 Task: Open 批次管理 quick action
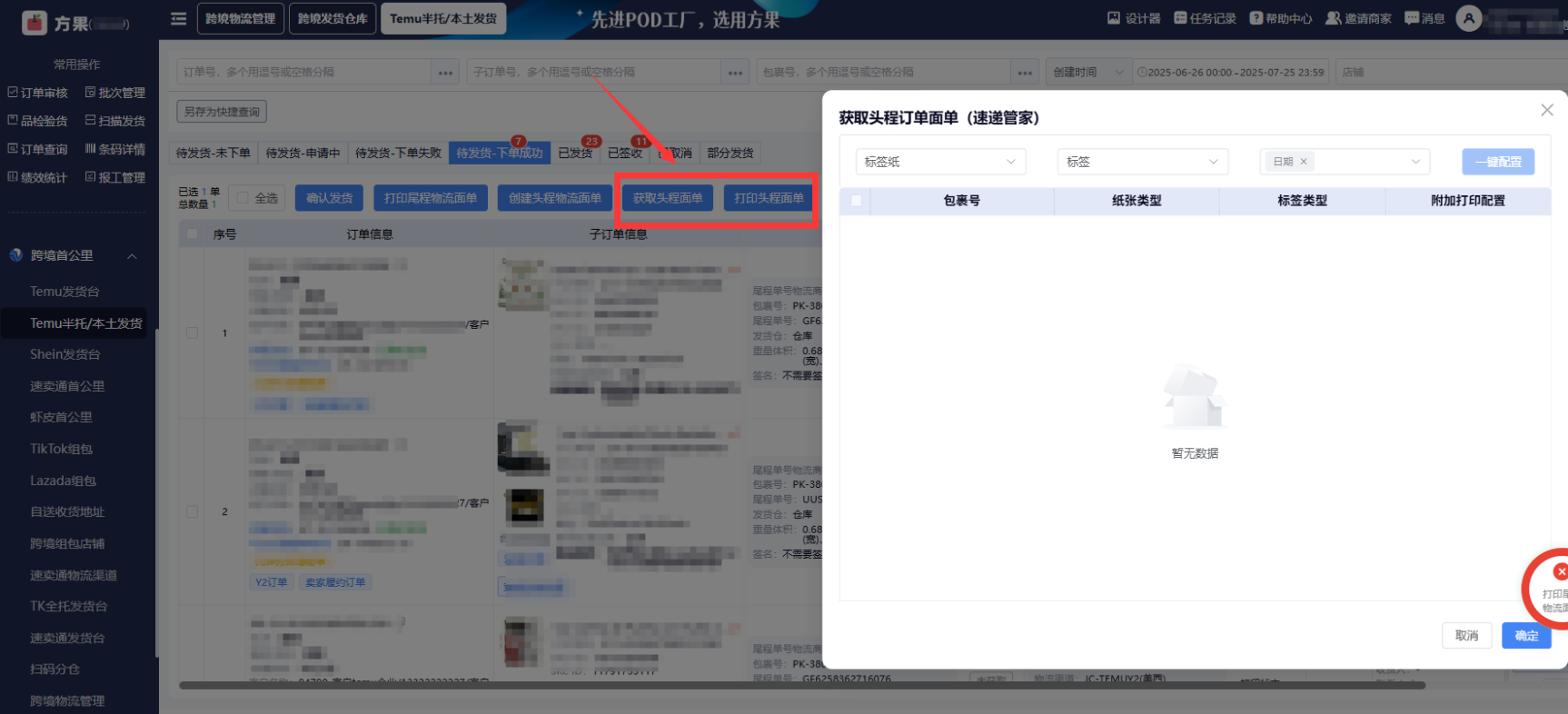[115, 93]
